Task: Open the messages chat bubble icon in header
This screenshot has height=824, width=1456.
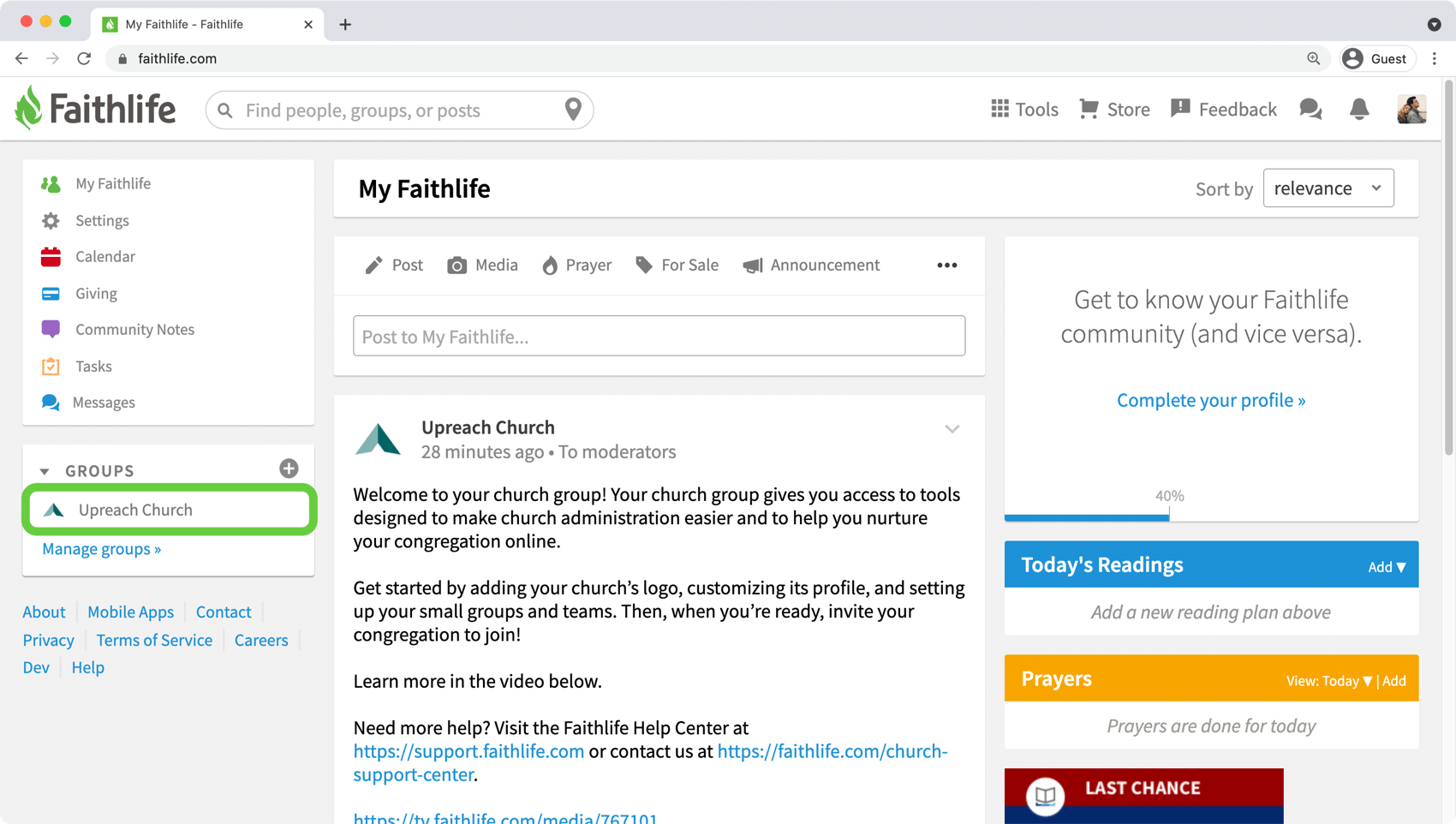Action: [1310, 109]
